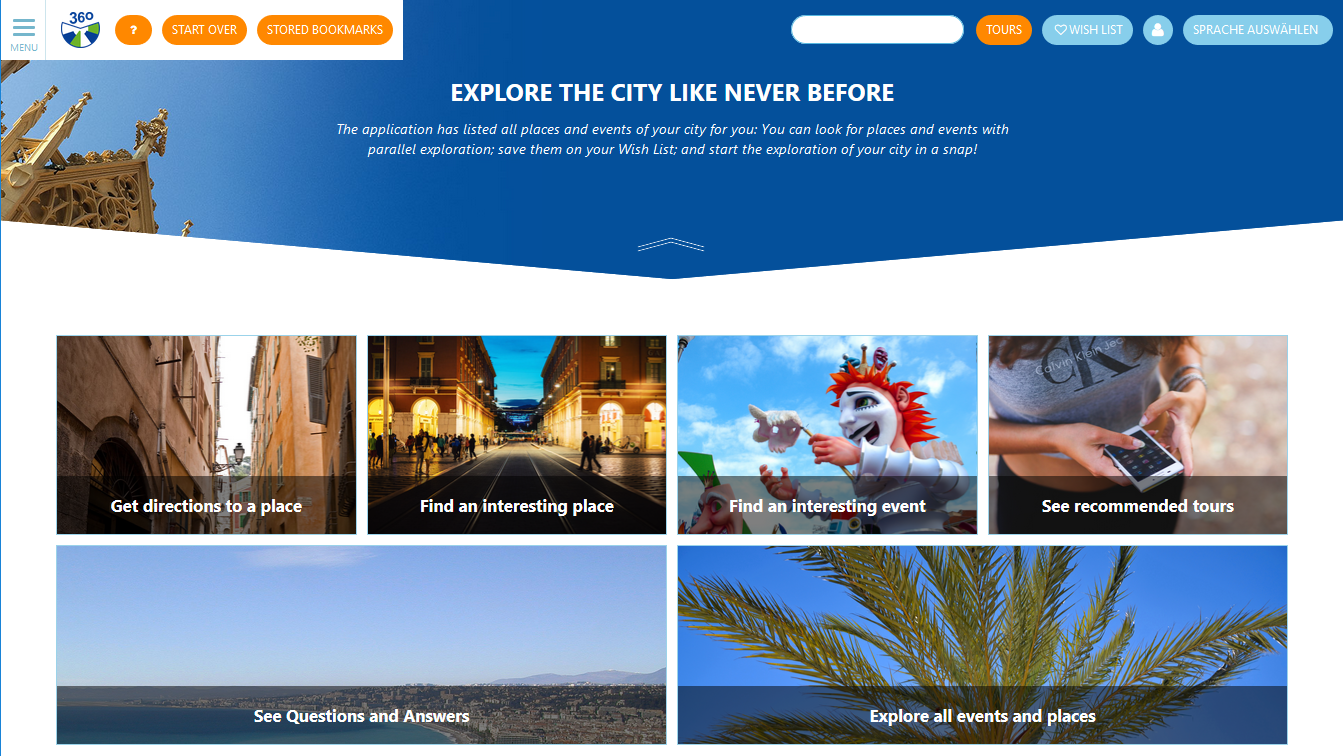The width and height of the screenshot is (1343, 756).
Task: Select the Find an interesting place tile
Action: [517, 435]
